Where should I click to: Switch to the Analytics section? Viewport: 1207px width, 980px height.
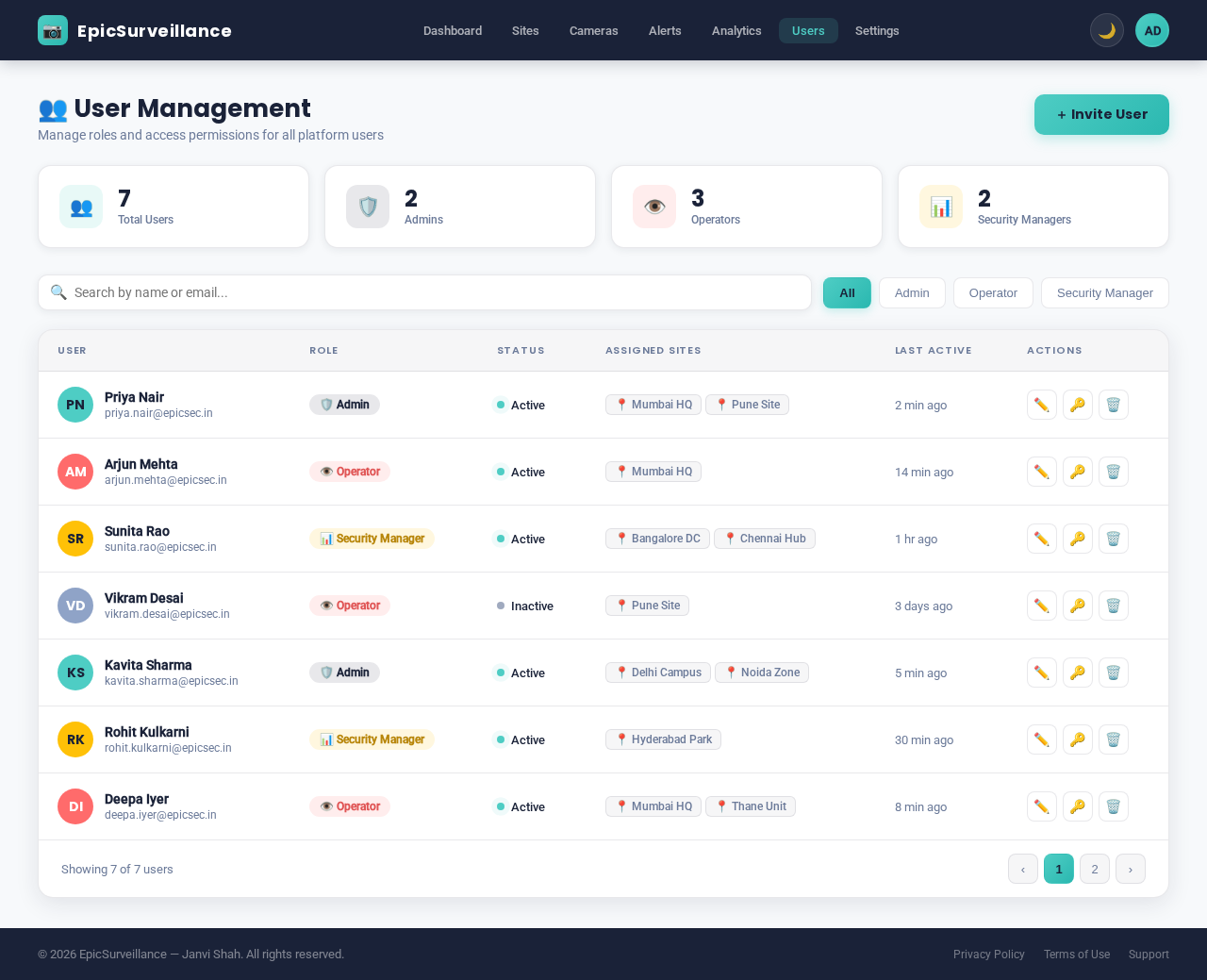(x=736, y=30)
